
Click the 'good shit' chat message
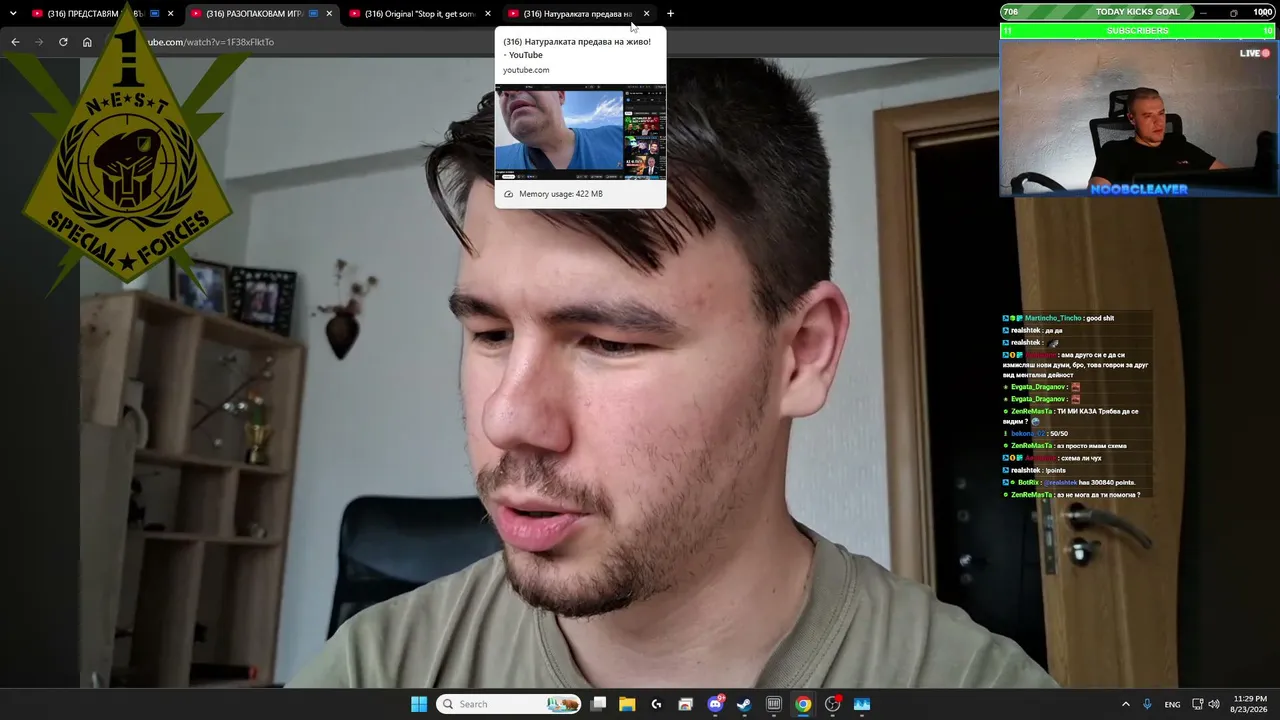1100,318
